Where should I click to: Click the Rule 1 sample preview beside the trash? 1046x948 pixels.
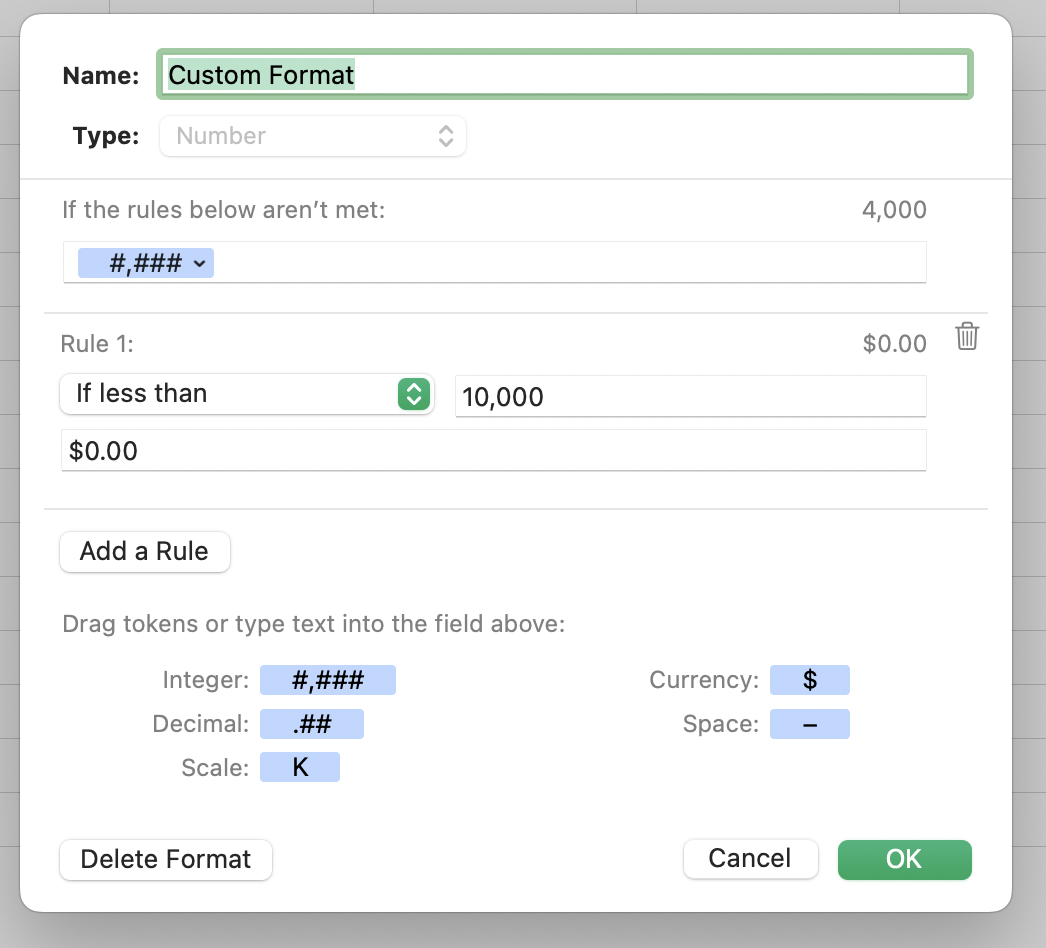pos(894,345)
